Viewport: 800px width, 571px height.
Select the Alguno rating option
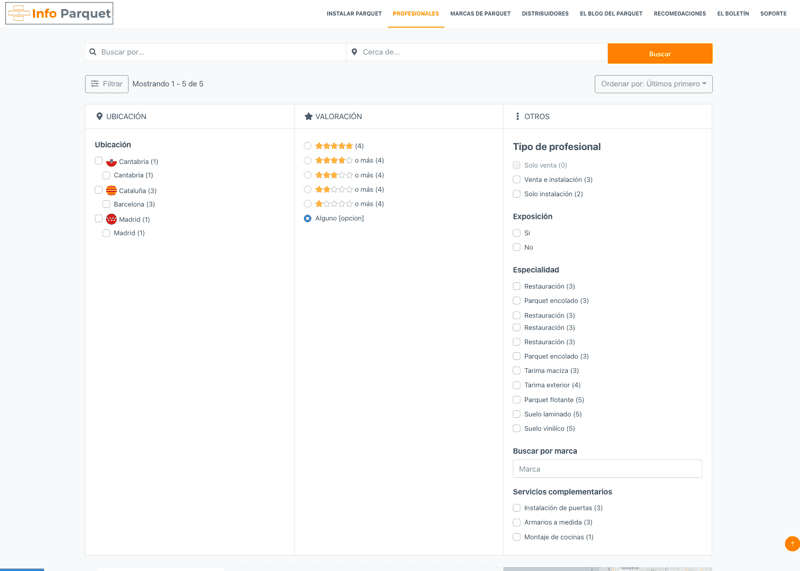[308, 218]
